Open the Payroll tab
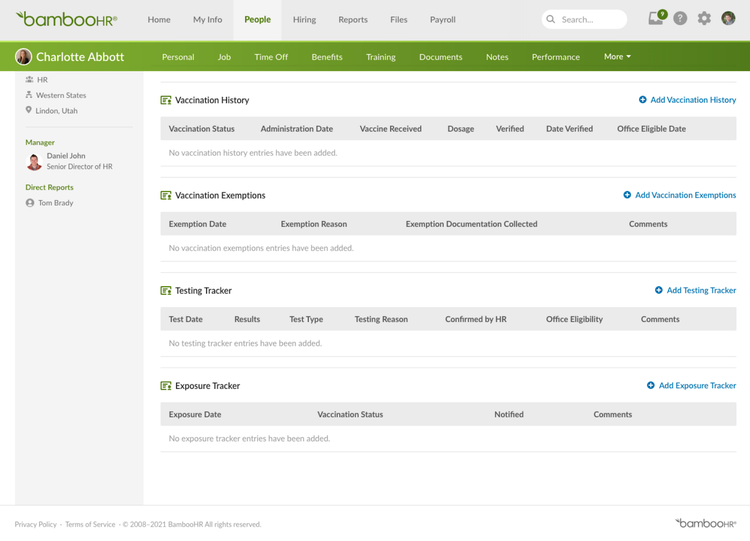Image resolution: width=750 pixels, height=541 pixels. tap(442, 20)
